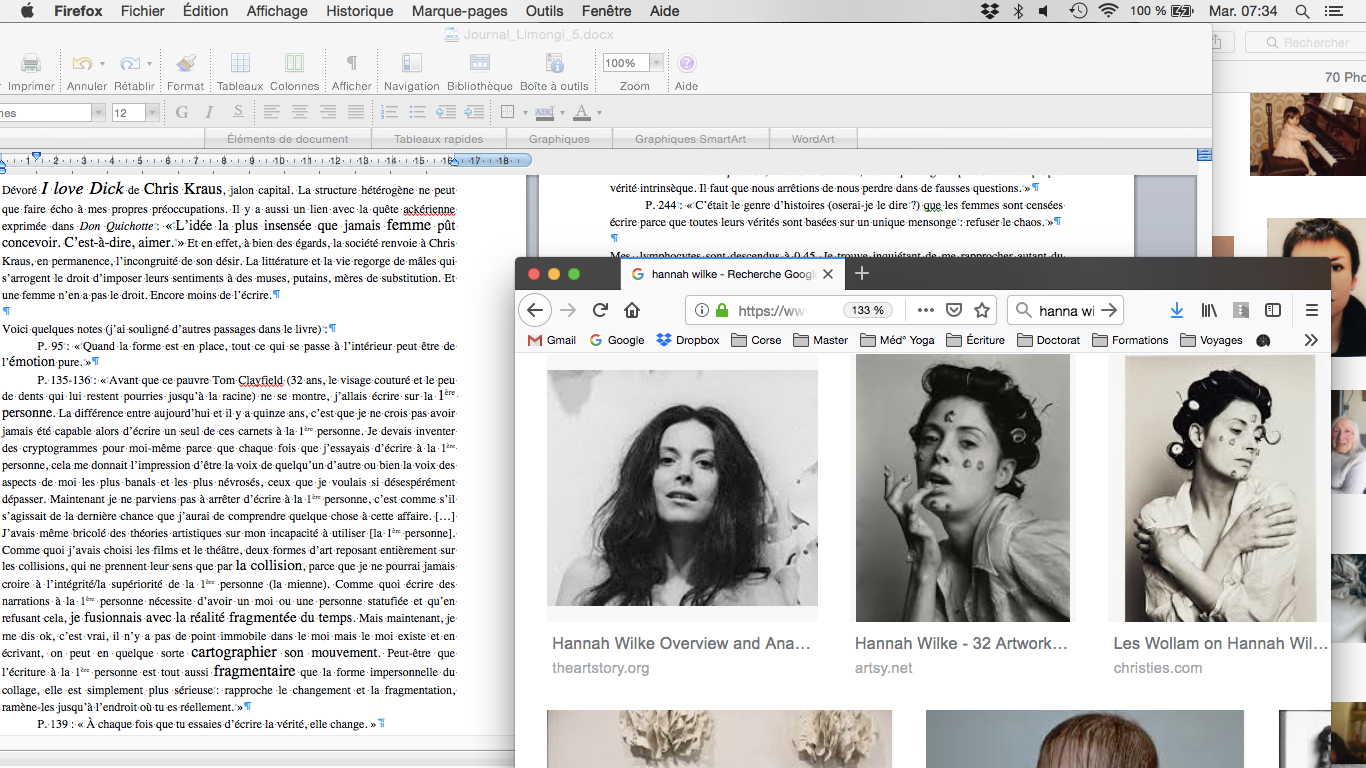Open the Dropbox bookmark
The width and height of the screenshot is (1366, 768).
coord(688,340)
